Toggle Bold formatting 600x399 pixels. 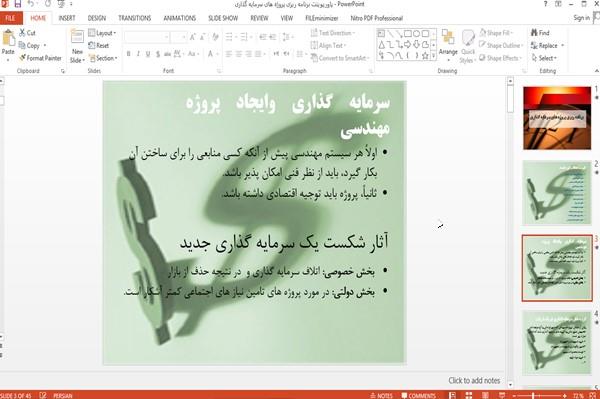tap(129, 54)
